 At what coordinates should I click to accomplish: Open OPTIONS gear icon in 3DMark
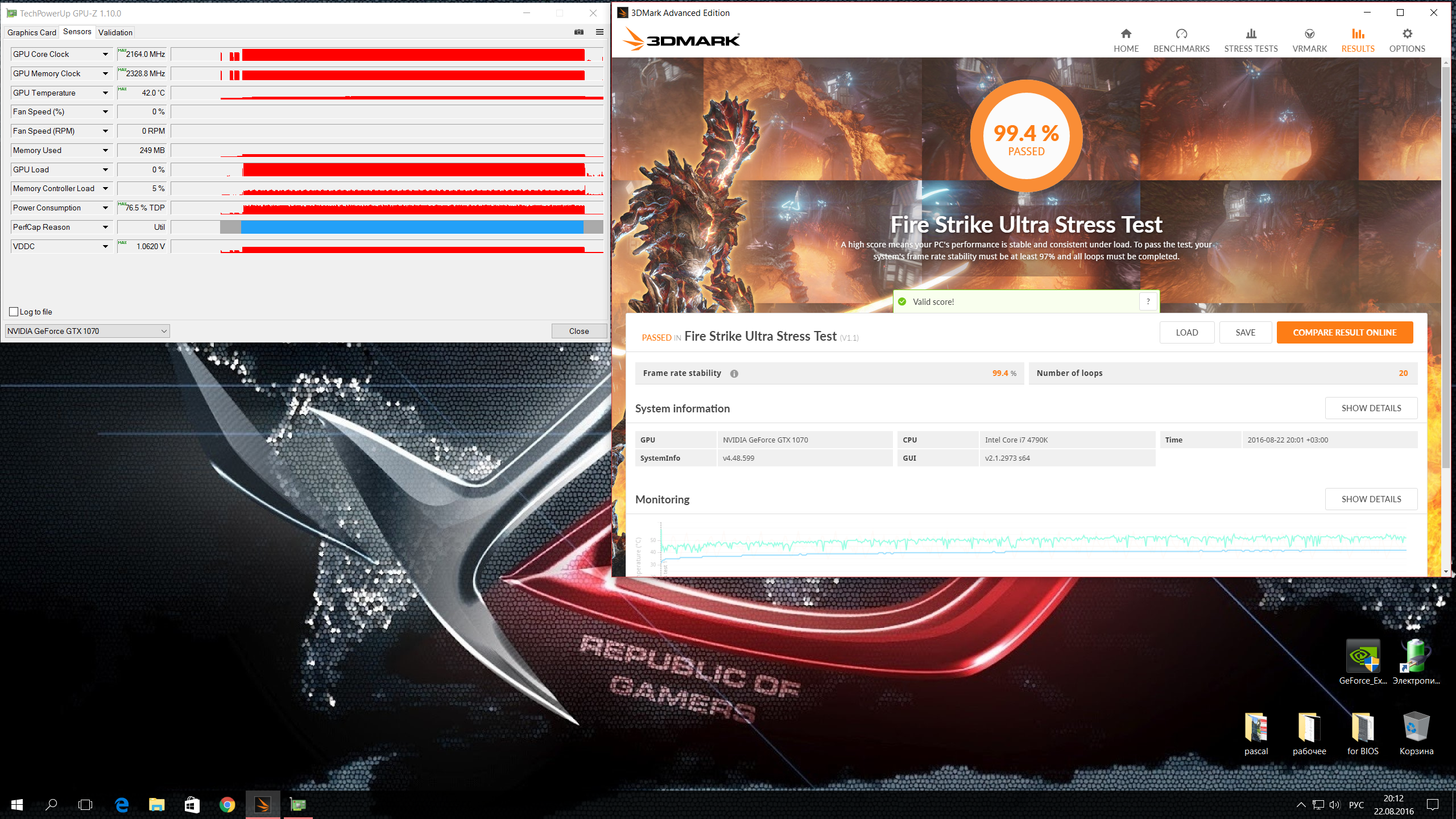point(1407,34)
